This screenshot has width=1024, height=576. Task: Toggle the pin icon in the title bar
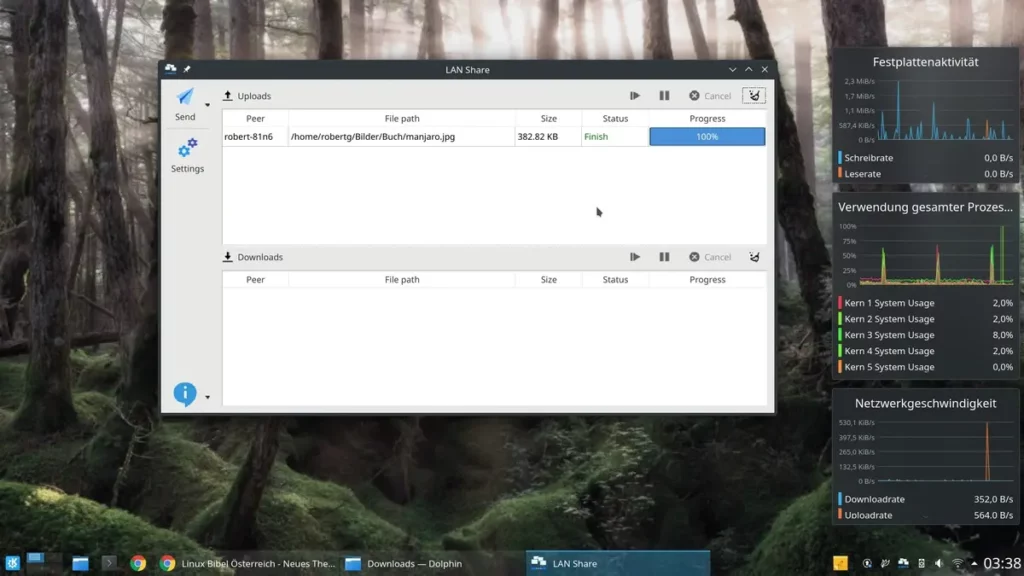[186, 69]
